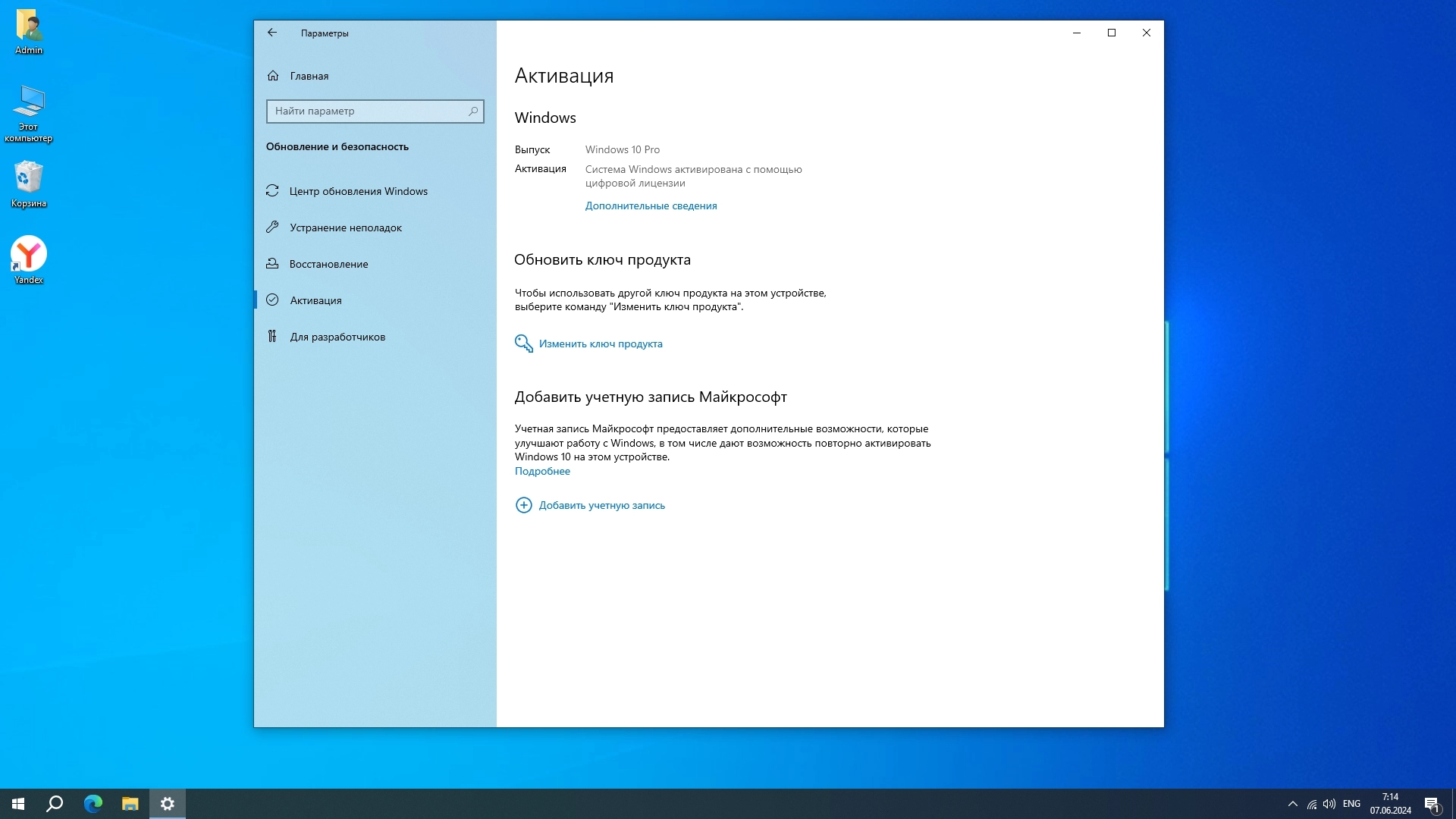Open the notification center icon

[1431, 804]
